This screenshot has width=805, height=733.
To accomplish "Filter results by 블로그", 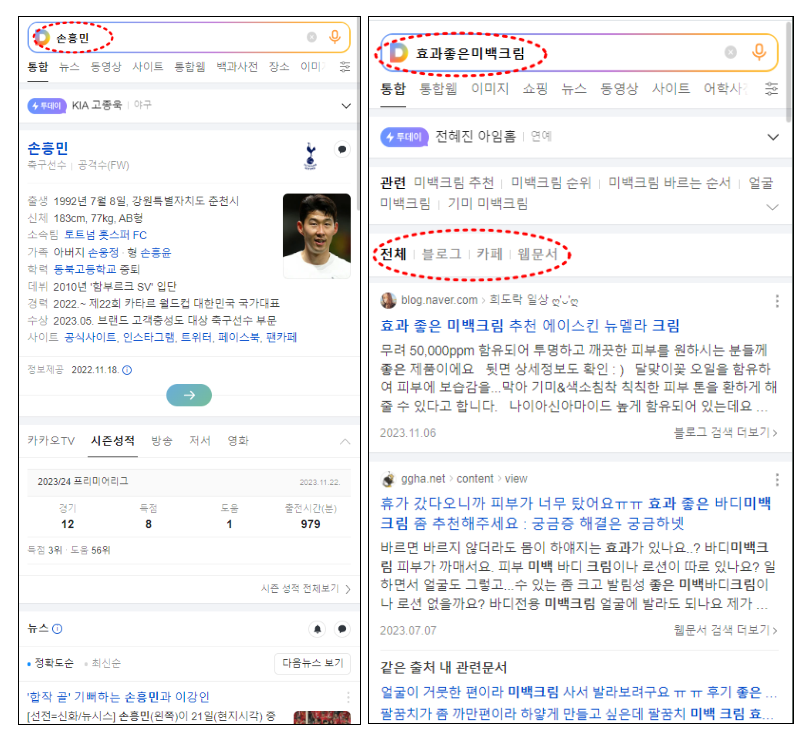I will point(441,254).
